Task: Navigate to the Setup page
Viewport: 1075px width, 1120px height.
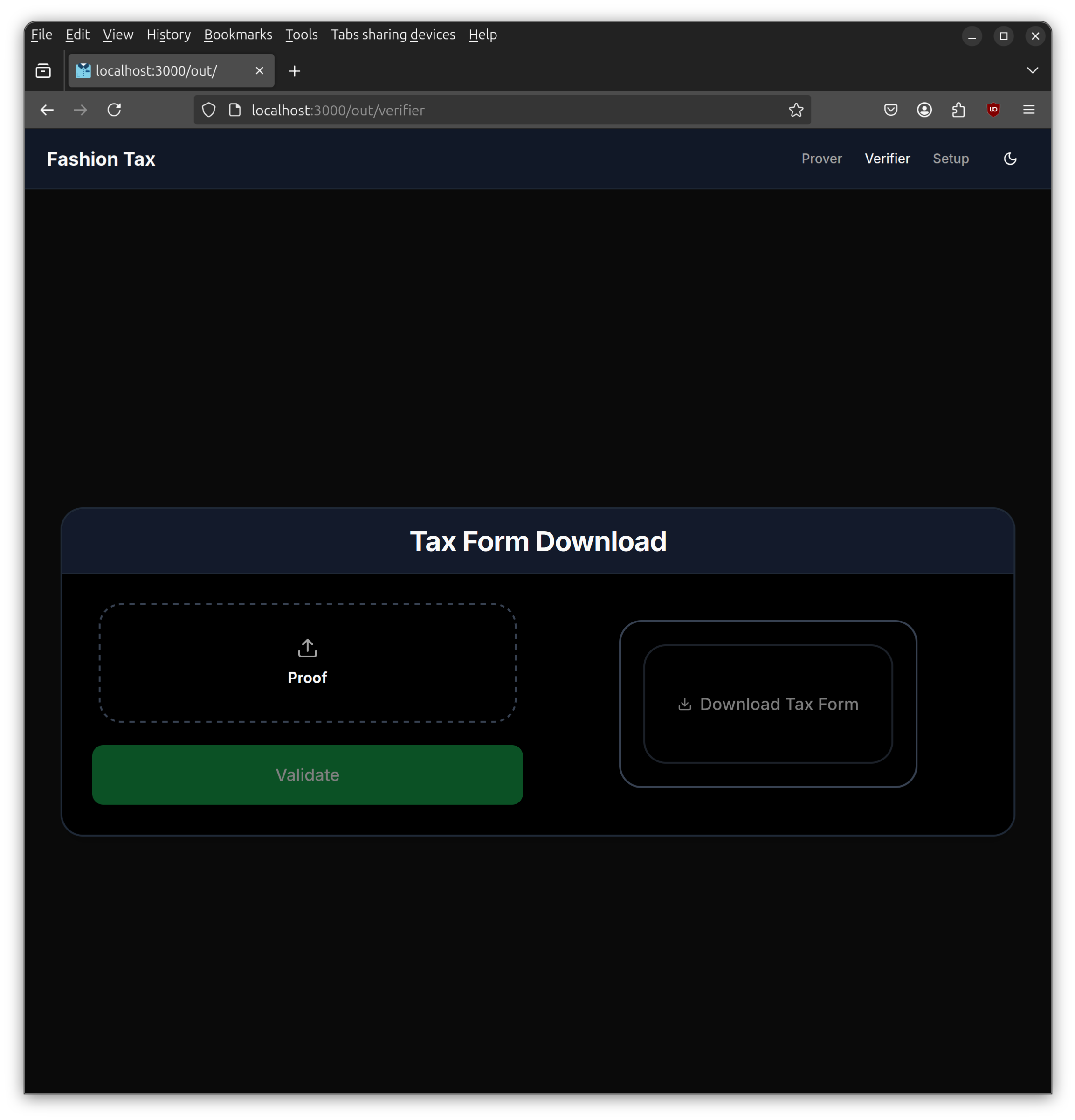Action: click(950, 159)
